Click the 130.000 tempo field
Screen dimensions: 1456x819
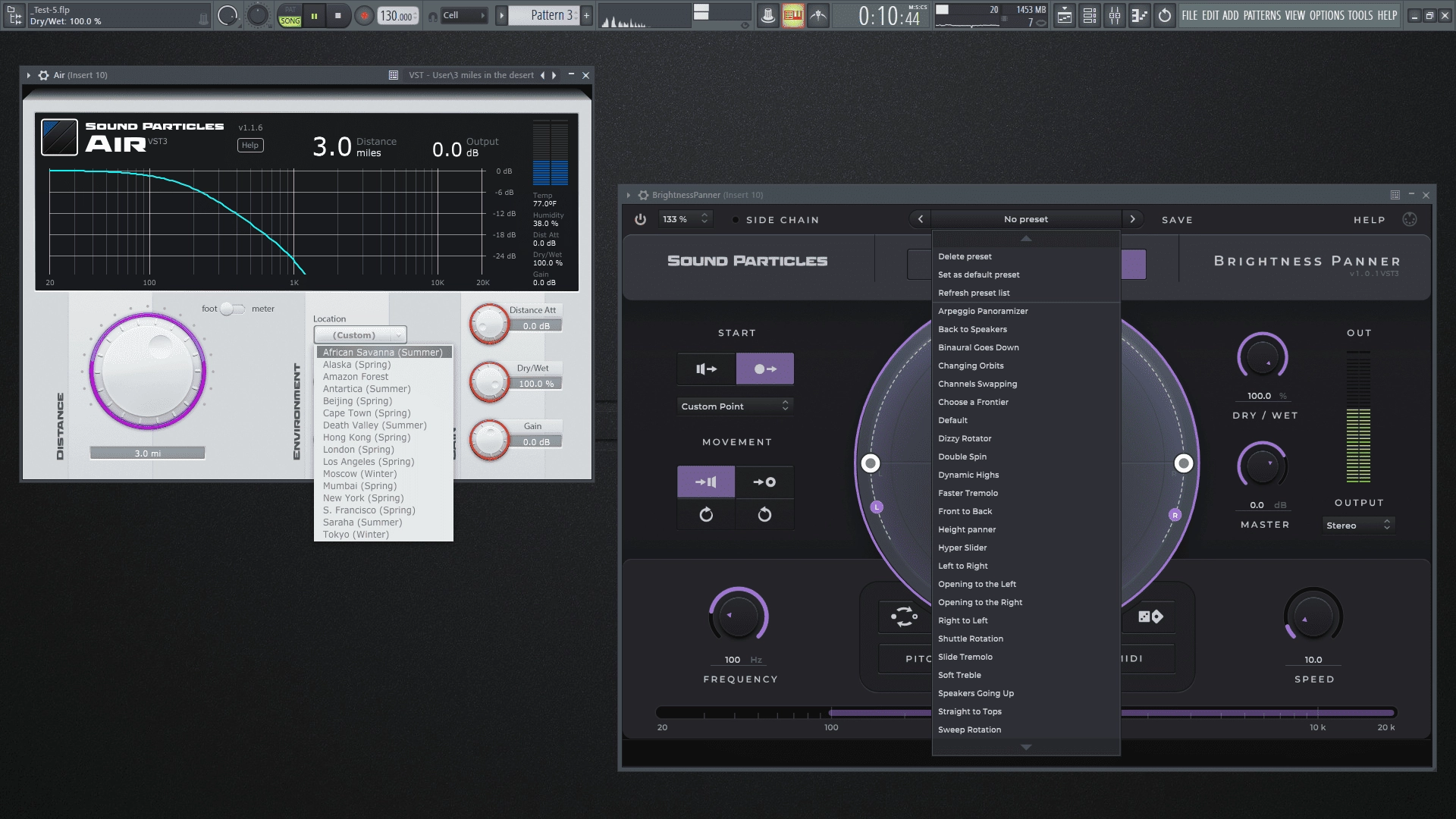(398, 15)
